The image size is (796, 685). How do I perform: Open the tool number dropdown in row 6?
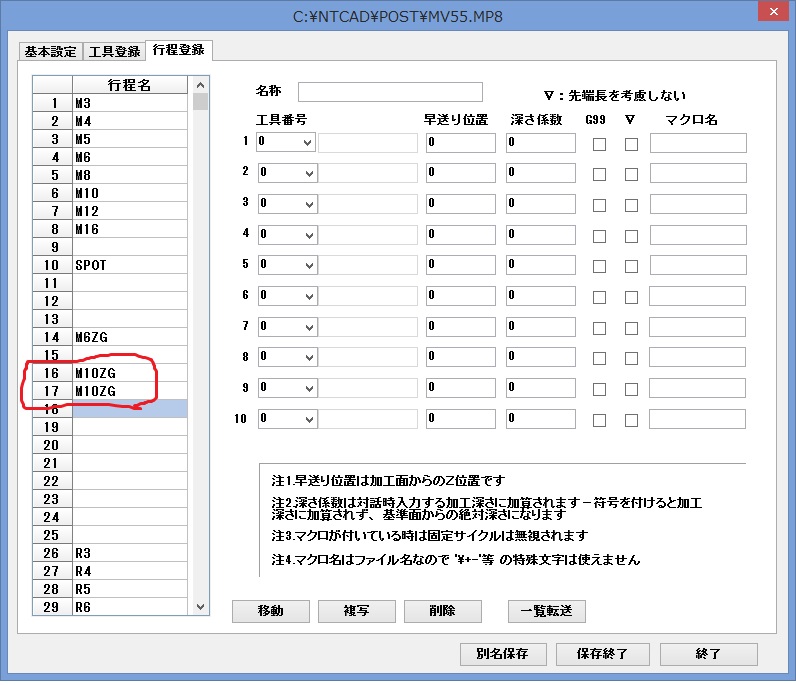(309, 297)
